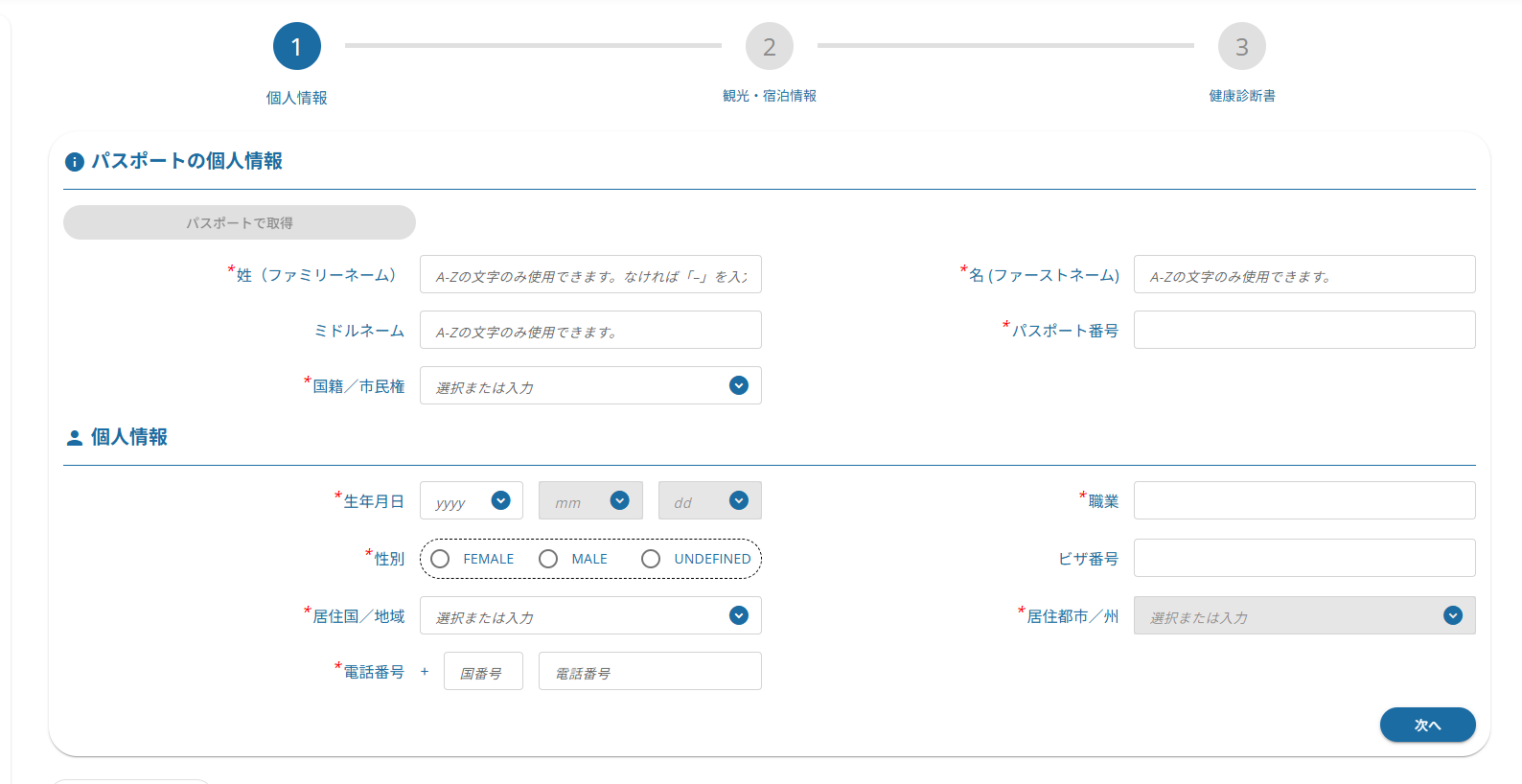Image resolution: width=1522 pixels, height=784 pixels.
Task: Click the info icon beside パスポートの個人情報
Action: [x=74, y=162]
